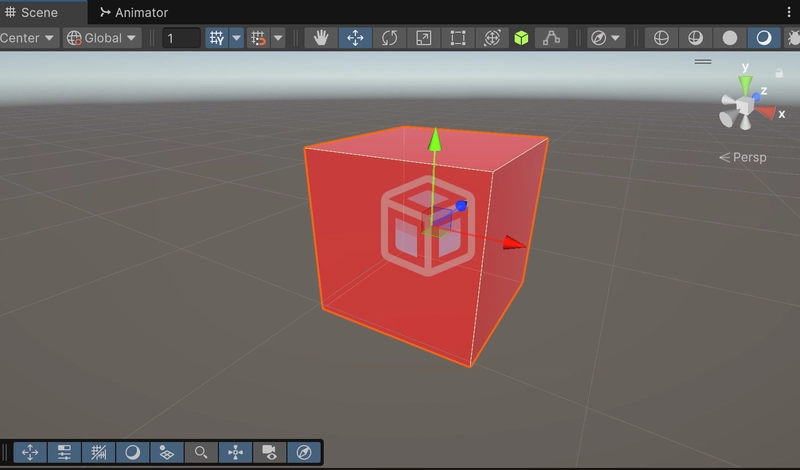This screenshot has width=800, height=470.
Task: Select the combined Transform tool
Action: (492, 38)
